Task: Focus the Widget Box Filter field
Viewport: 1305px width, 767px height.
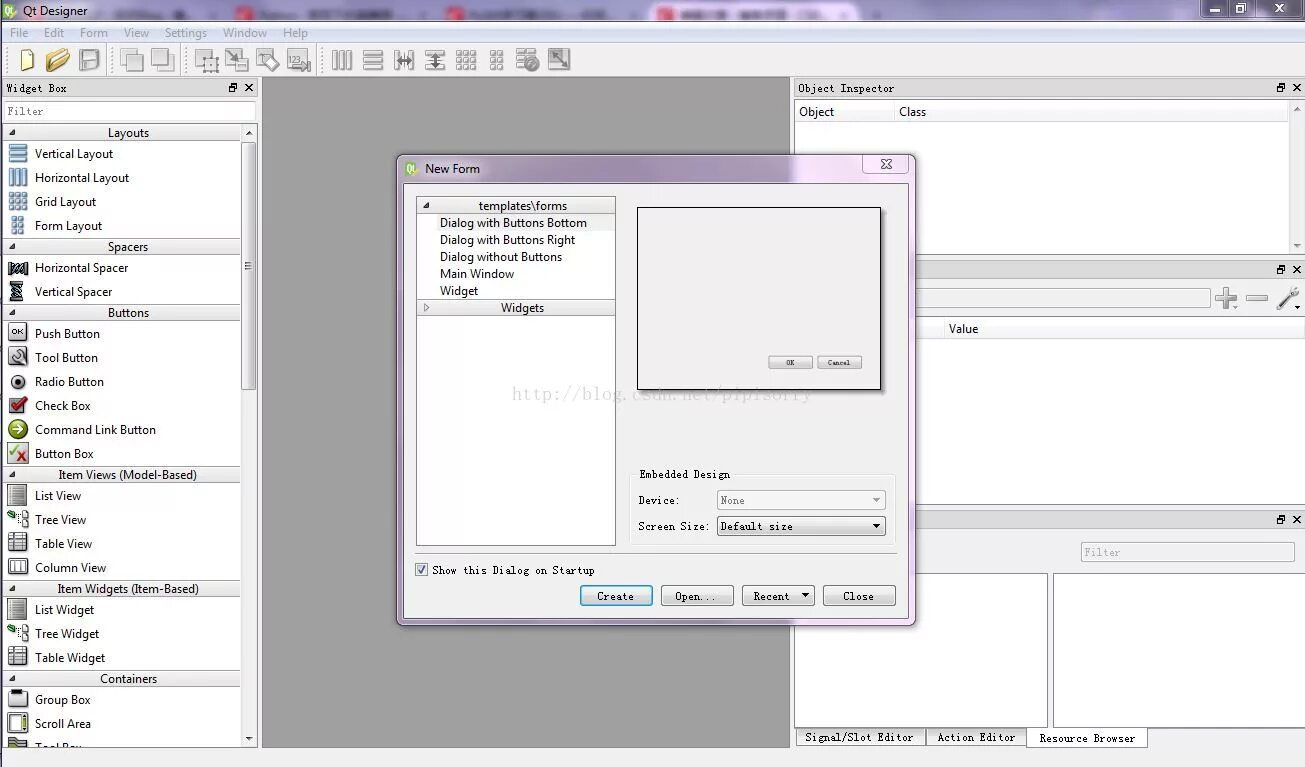Action: click(129, 111)
